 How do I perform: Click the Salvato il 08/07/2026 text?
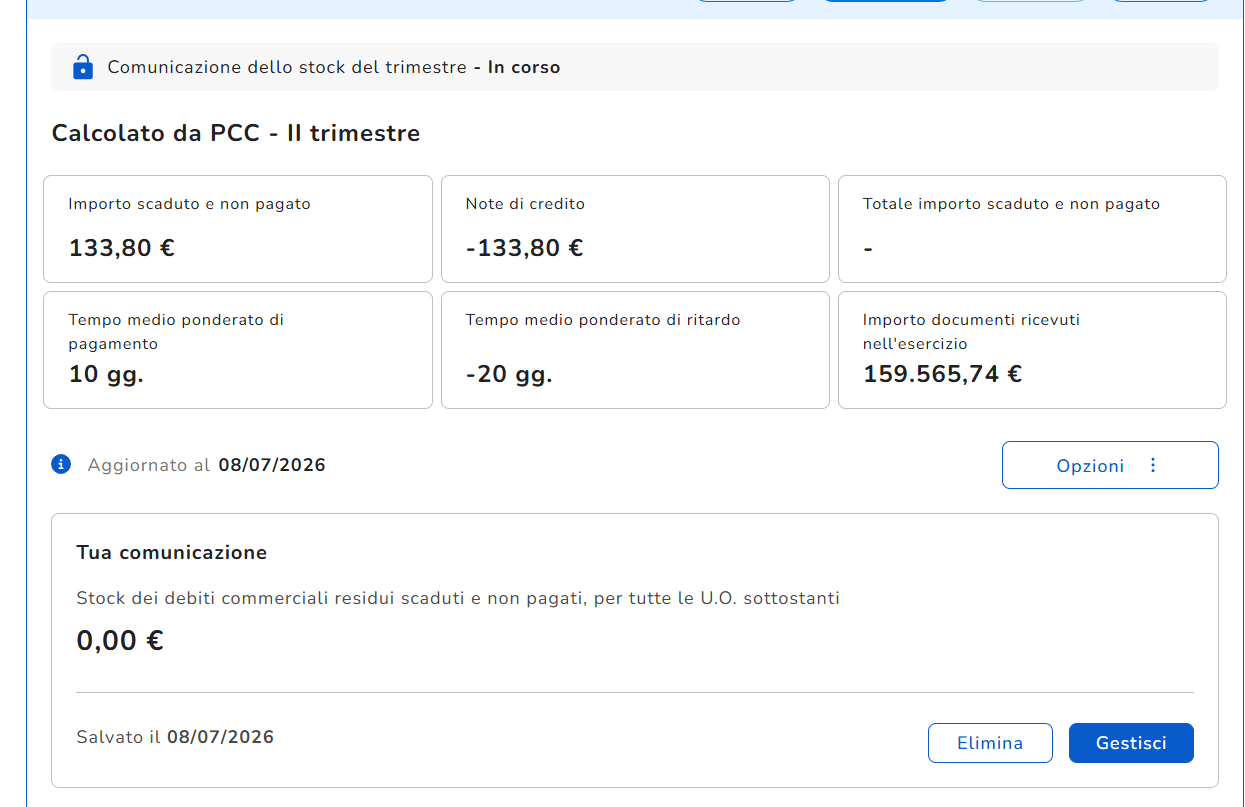(x=175, y=737)
